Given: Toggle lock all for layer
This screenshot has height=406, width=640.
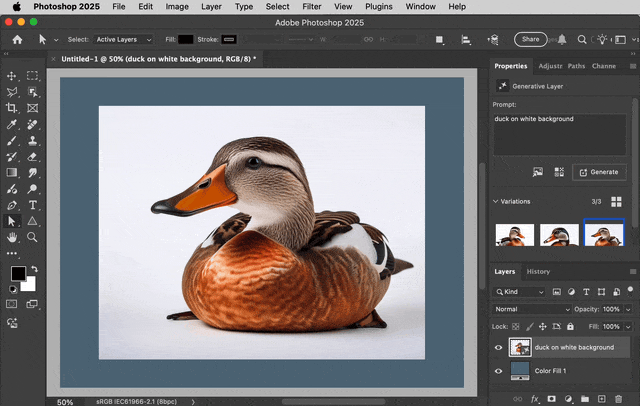Looking at the screenshot, I should coord(570,326).
